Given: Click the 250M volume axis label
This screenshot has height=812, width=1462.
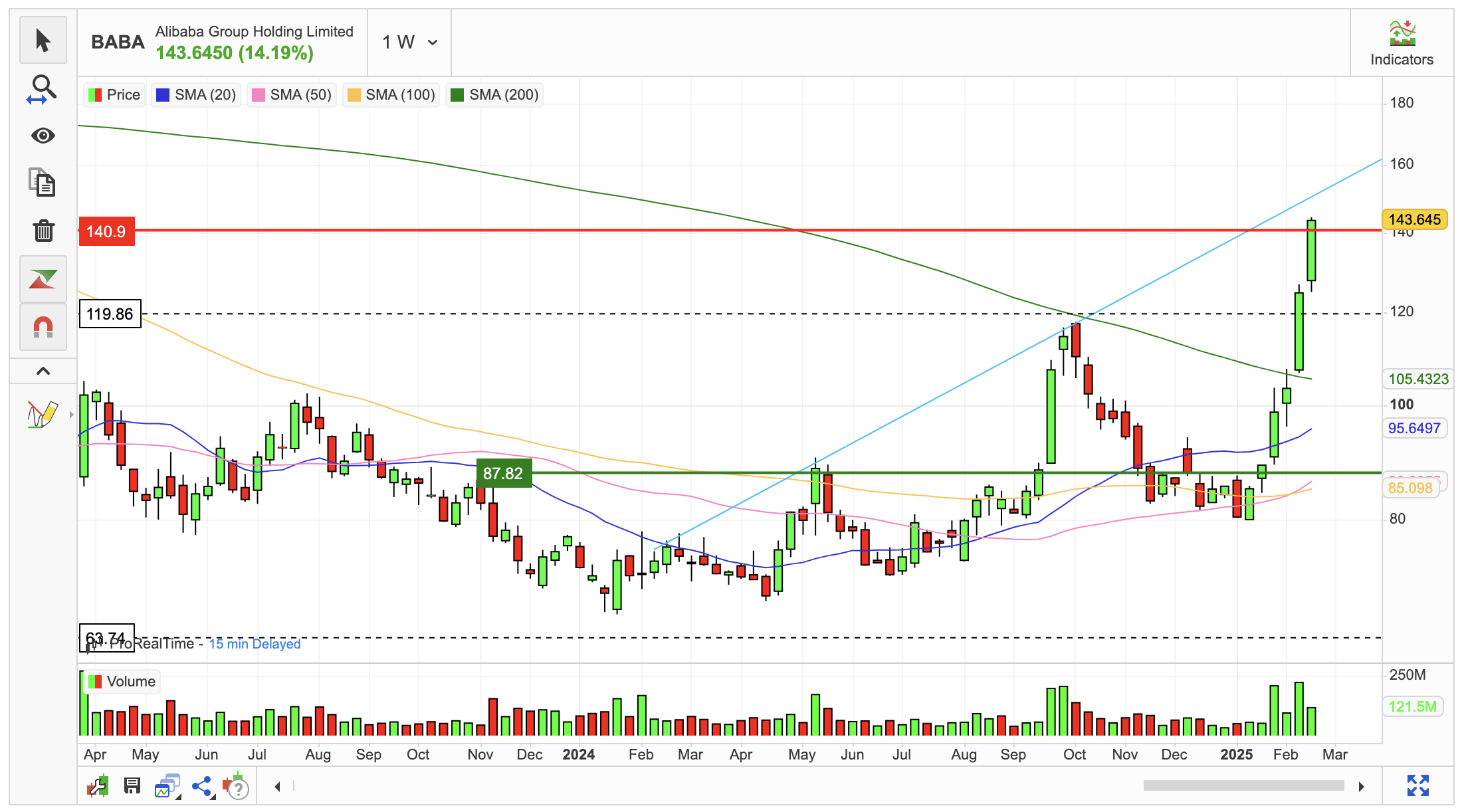Looking at the screenshot, I should [1408, 674].
